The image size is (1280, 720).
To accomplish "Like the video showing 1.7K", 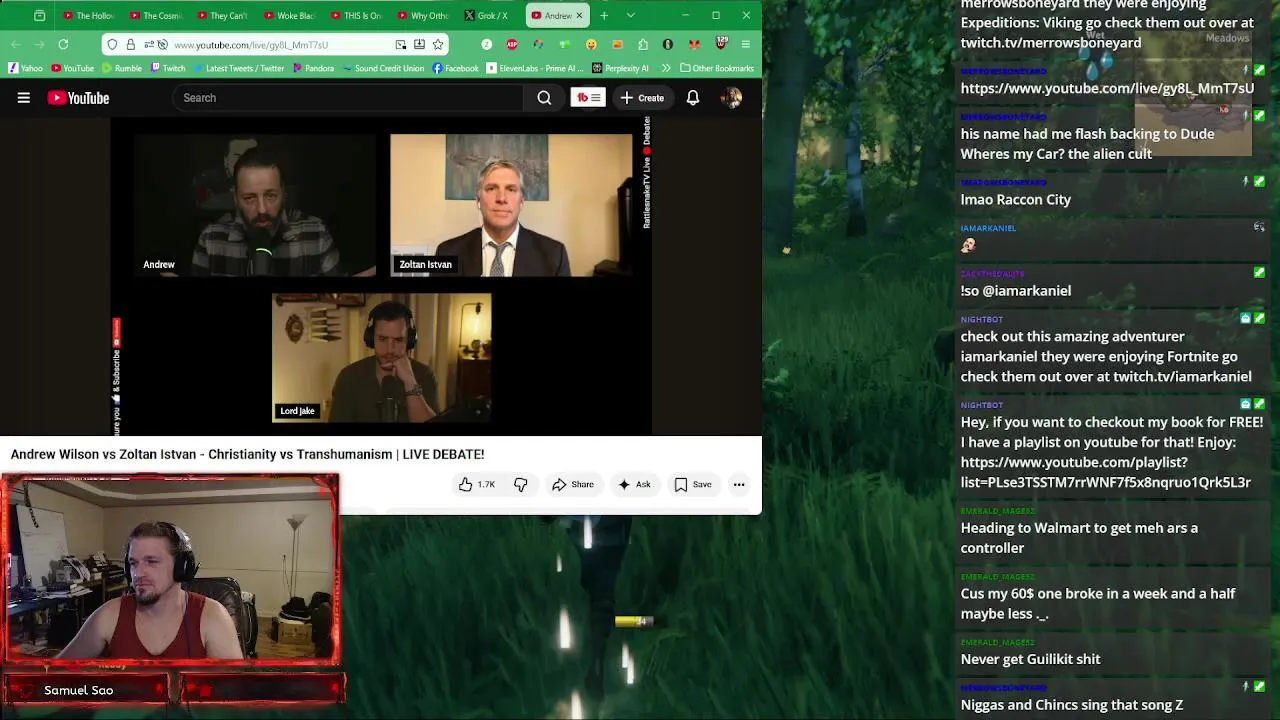I will click(x=477, y=484).
